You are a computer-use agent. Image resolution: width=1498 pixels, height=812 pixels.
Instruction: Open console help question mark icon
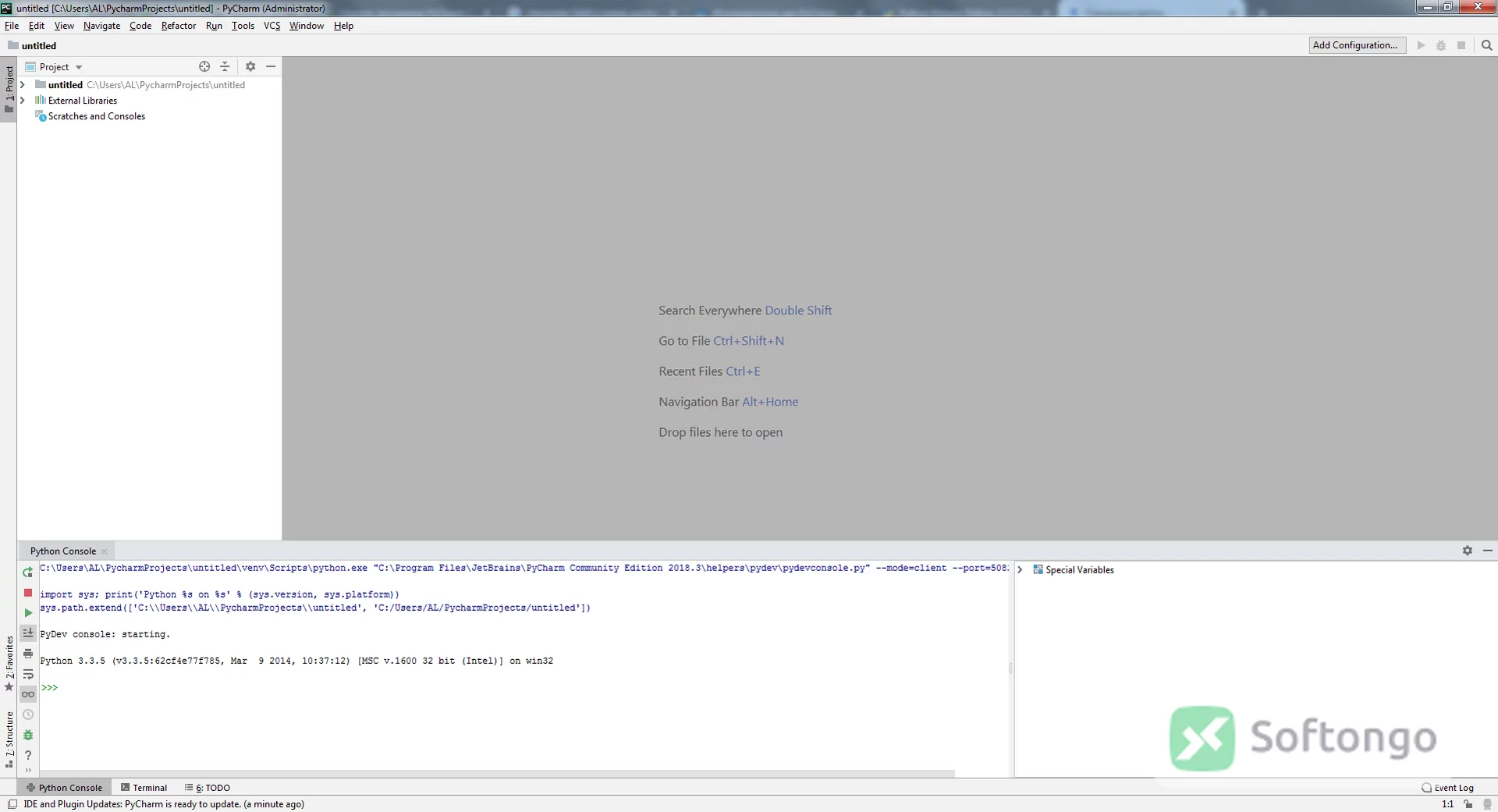tap(28, 755)
